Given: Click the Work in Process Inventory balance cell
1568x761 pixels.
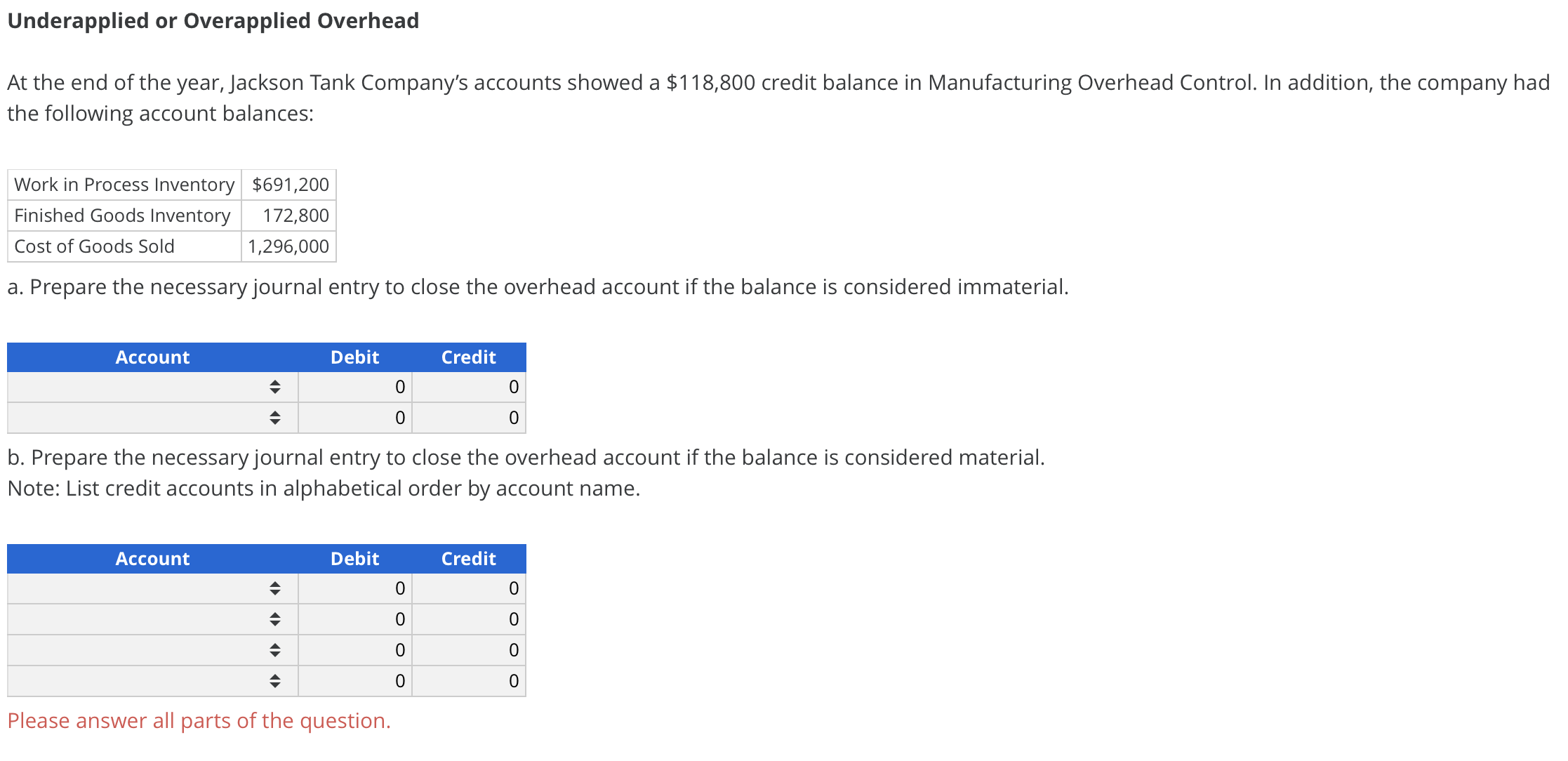Looking at the screenshot, I should [288, 184].
